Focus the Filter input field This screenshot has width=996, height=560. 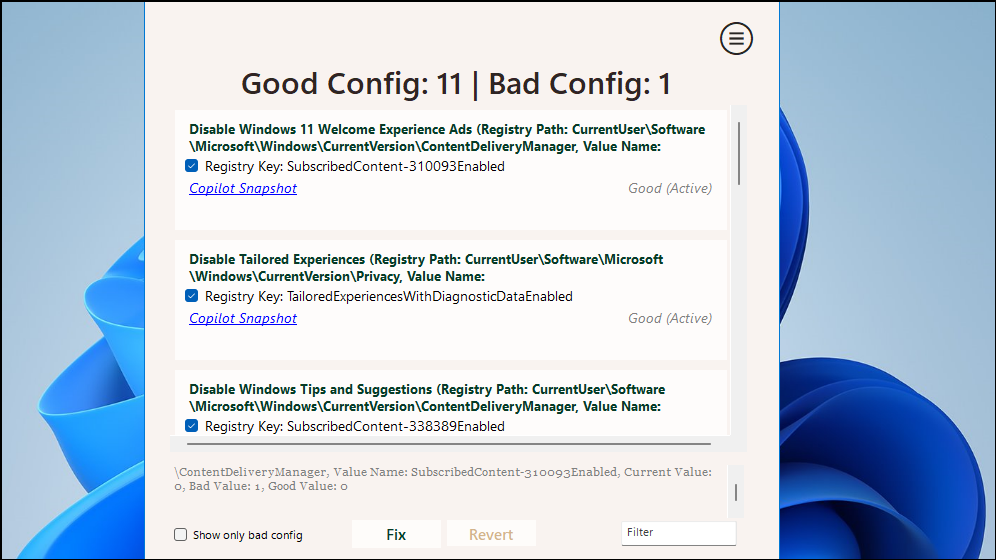[x=678, y=533]
